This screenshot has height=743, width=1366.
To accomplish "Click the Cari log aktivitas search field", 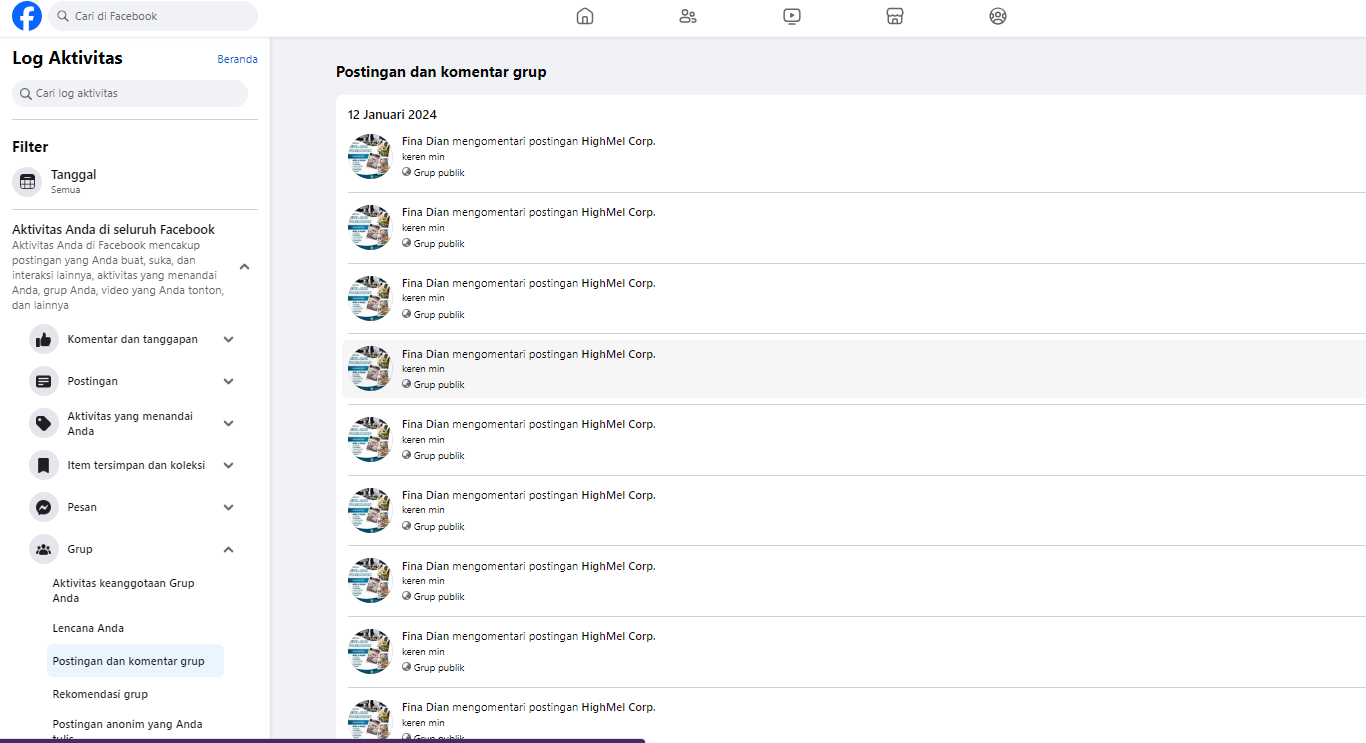I will click(x=130, y=94).
